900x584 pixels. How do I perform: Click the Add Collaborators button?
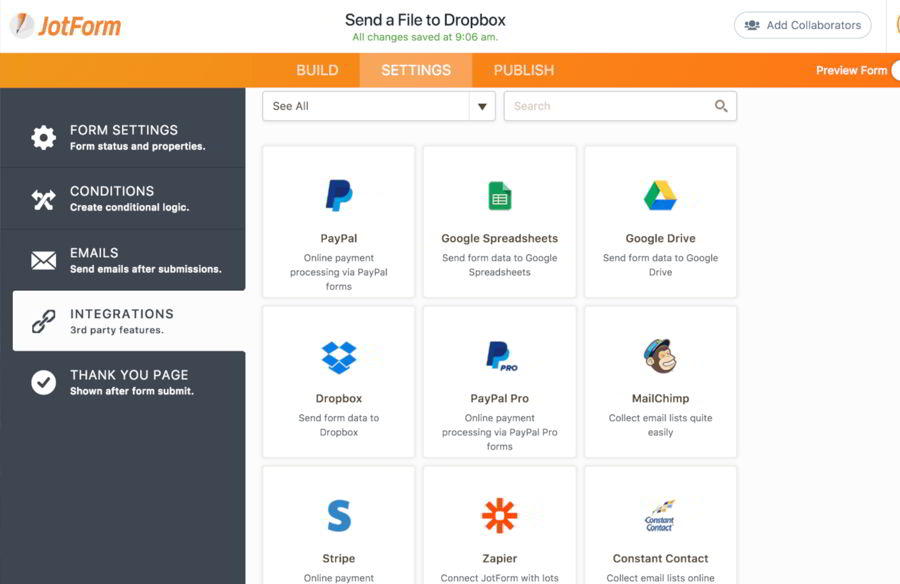pos(802,25)
